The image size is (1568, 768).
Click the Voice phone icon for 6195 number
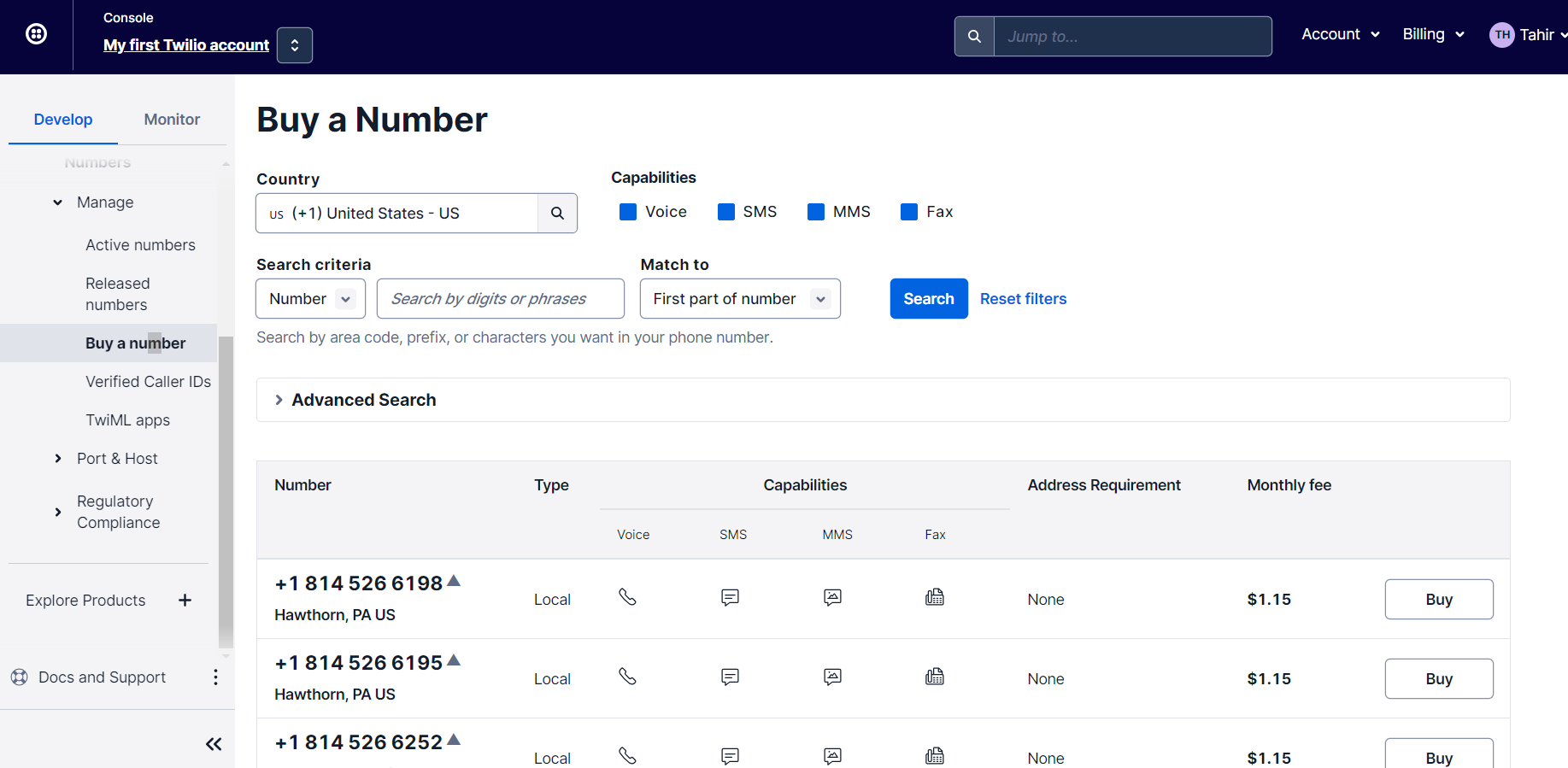coord(628,677)
